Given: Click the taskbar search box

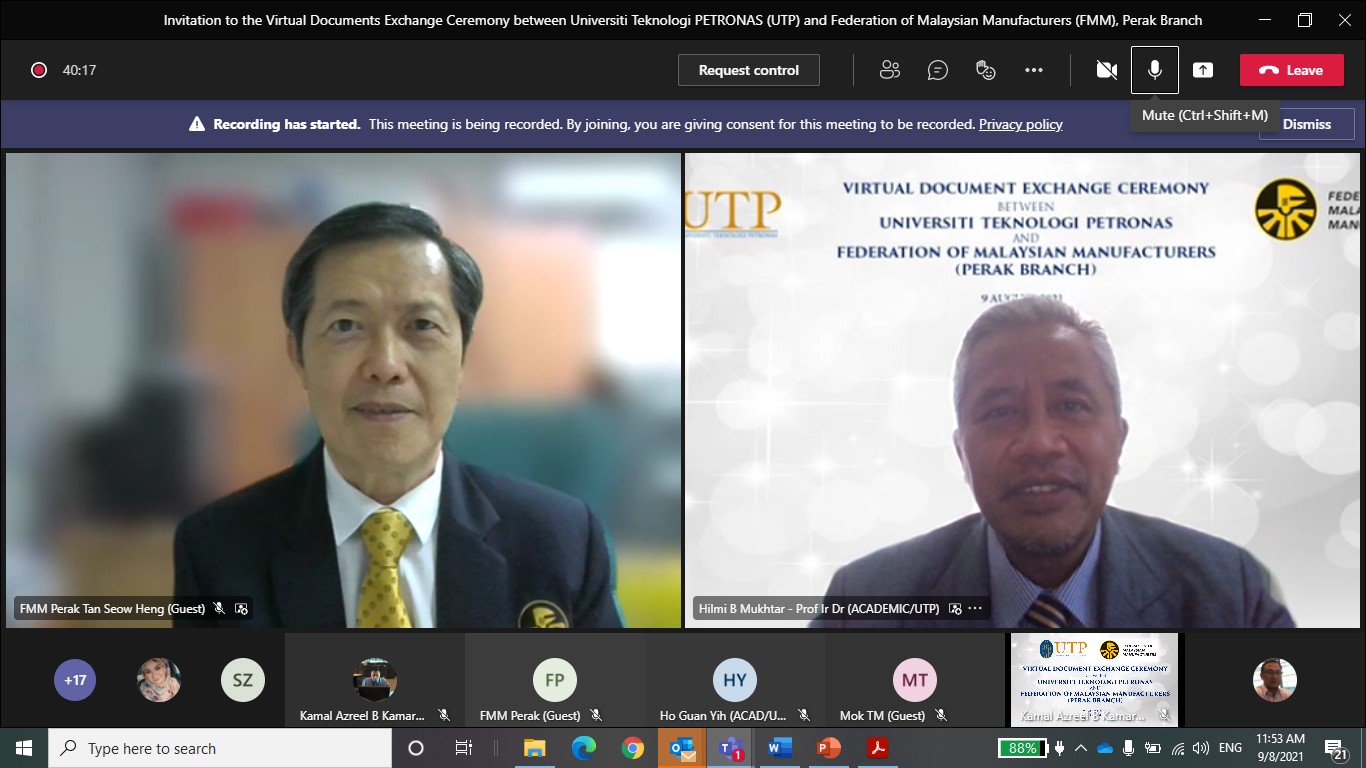Looking at the screenshot, I should click(220, 748).
